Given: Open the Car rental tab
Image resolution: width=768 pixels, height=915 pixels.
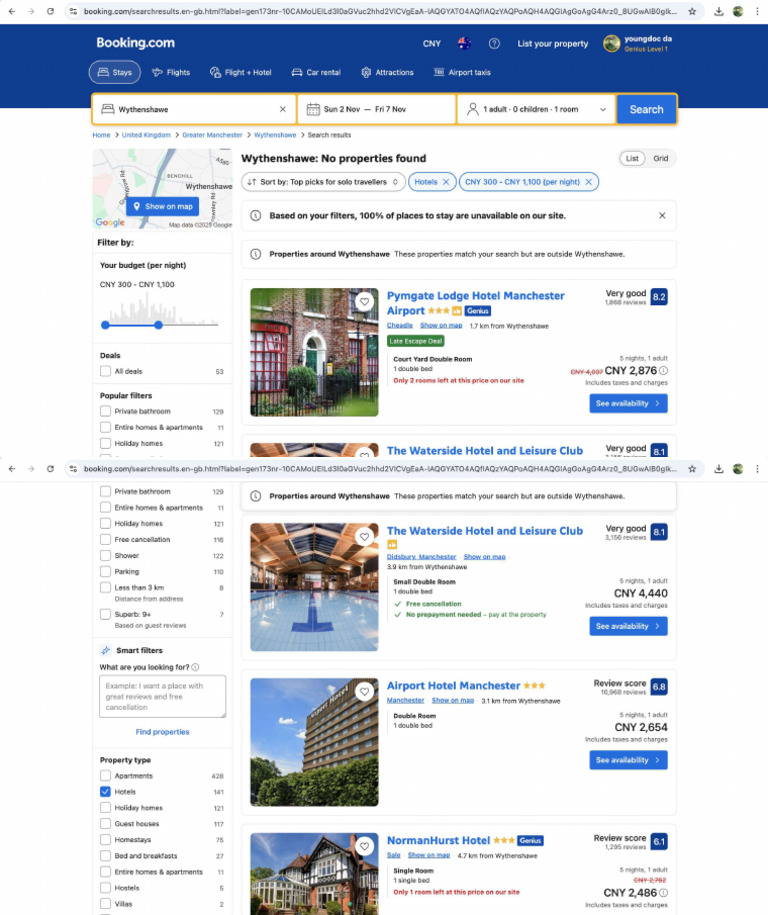Looking at the screenshot, I should (316, 72).
